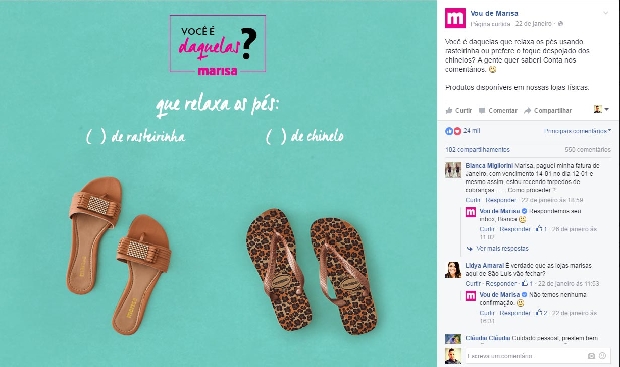The width and height of the screenshot is (620, 367).
Task: Click the emoji icon in comment box
Action: coord(602,356)
